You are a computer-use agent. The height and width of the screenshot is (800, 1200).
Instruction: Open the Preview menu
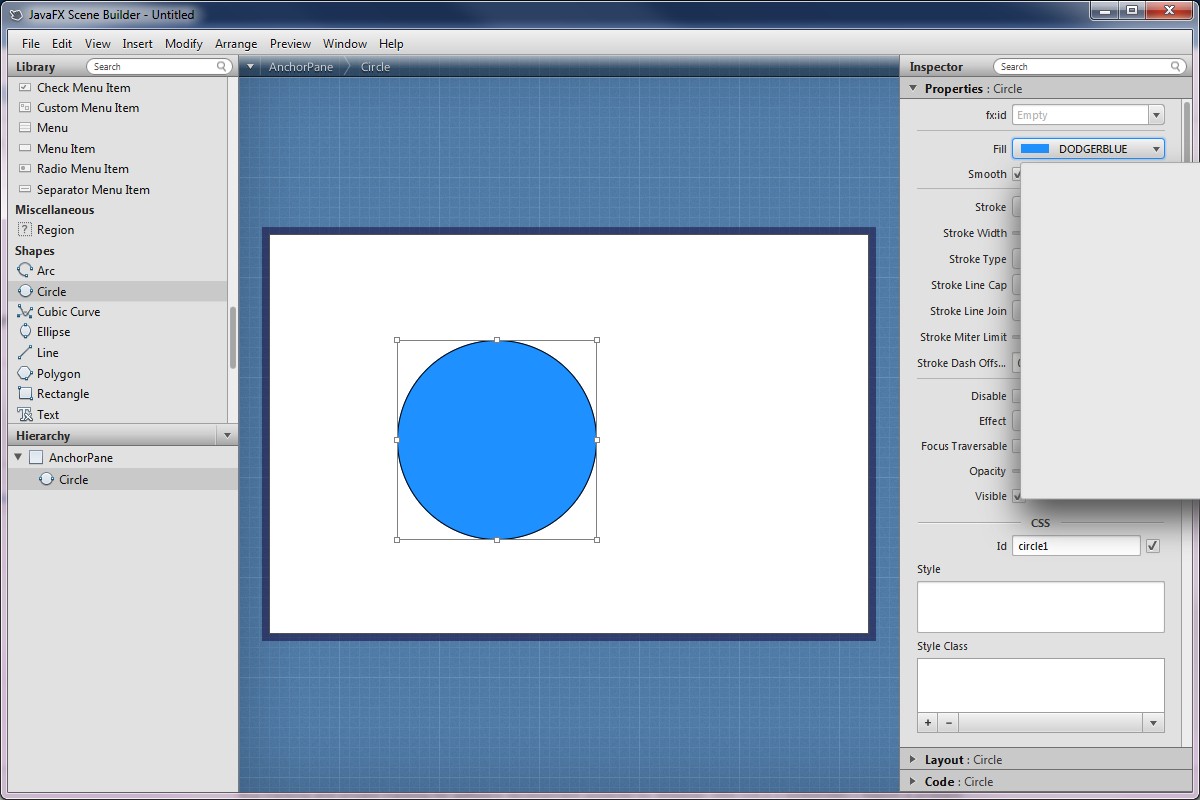pyautogui.click(x=290, y=44)
